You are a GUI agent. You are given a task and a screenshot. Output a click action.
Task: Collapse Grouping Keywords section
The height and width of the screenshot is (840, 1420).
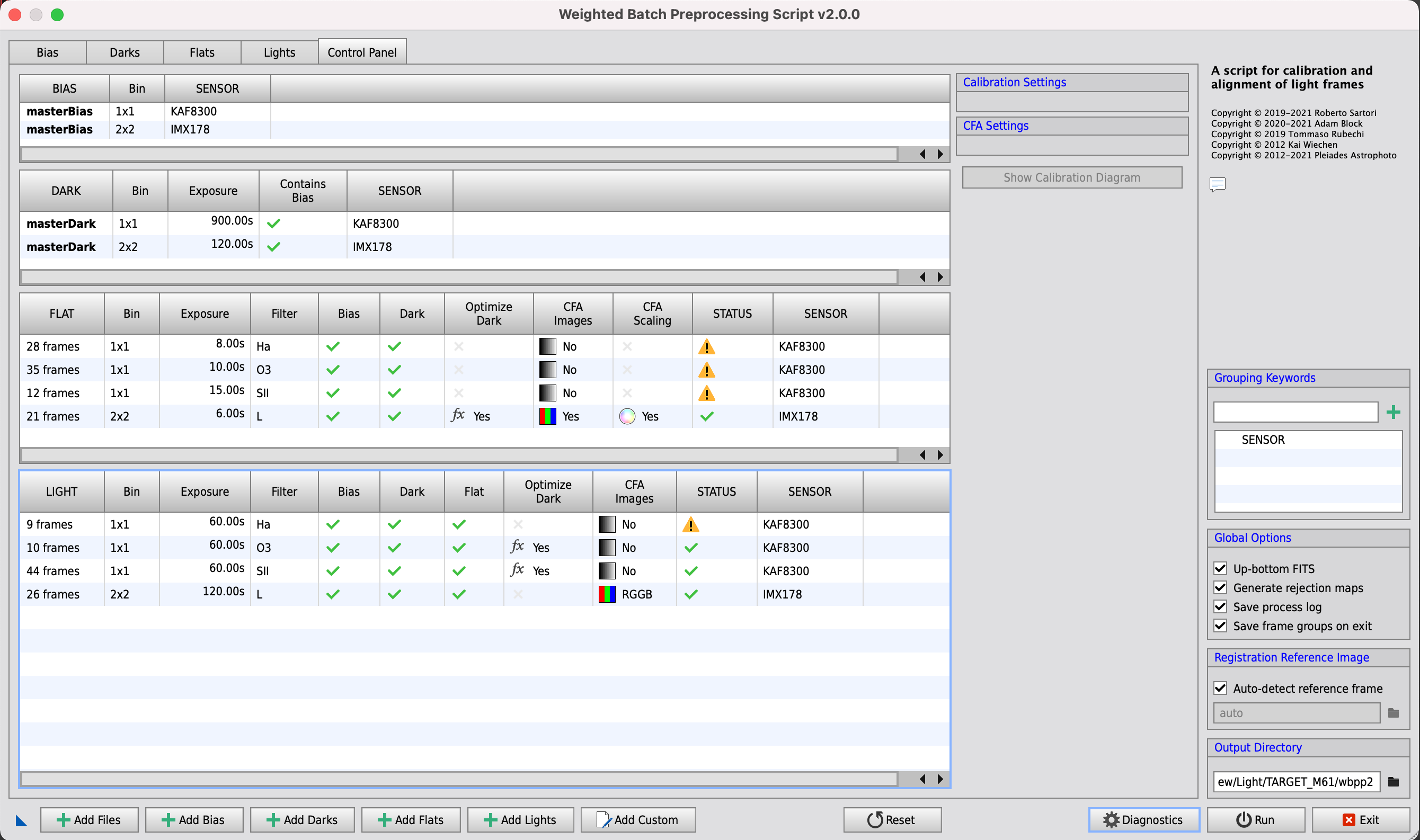click(x=1308, y=378)
